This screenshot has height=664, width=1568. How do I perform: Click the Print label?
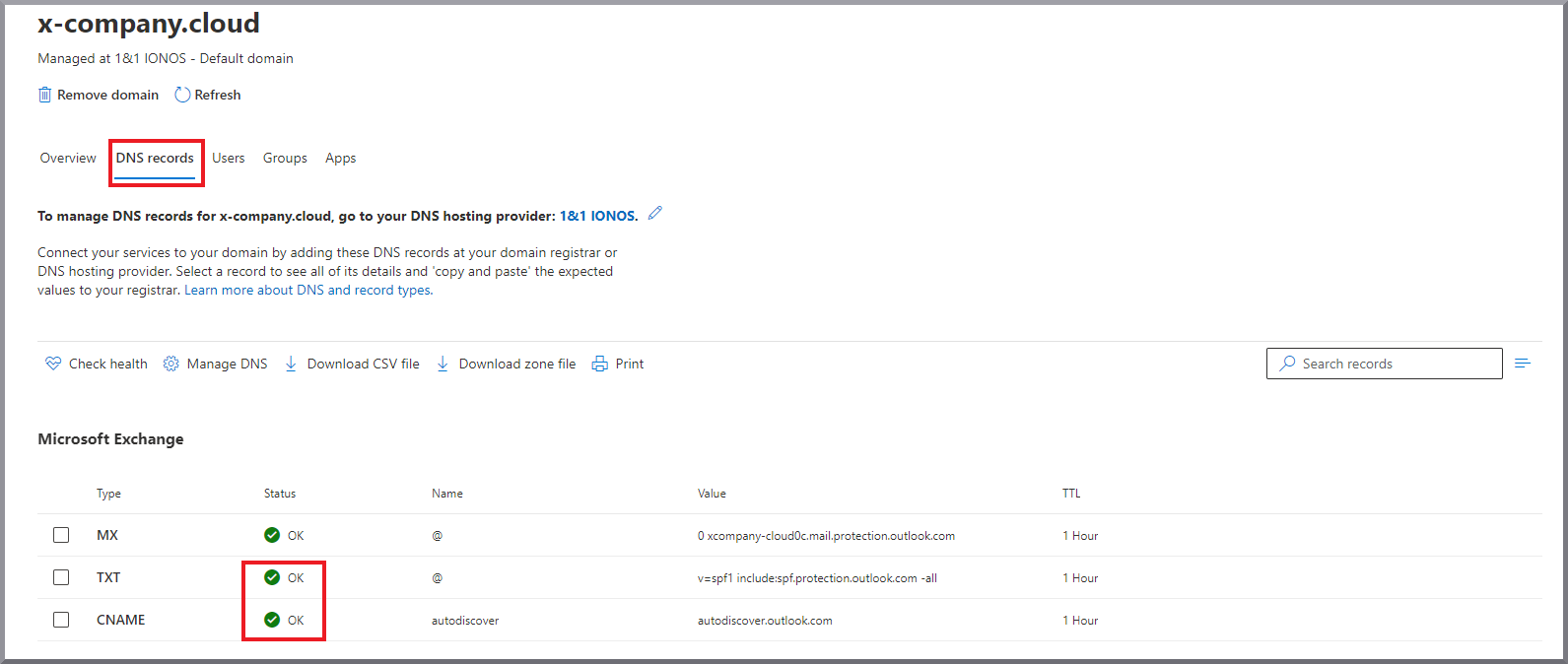coord(630,364)
